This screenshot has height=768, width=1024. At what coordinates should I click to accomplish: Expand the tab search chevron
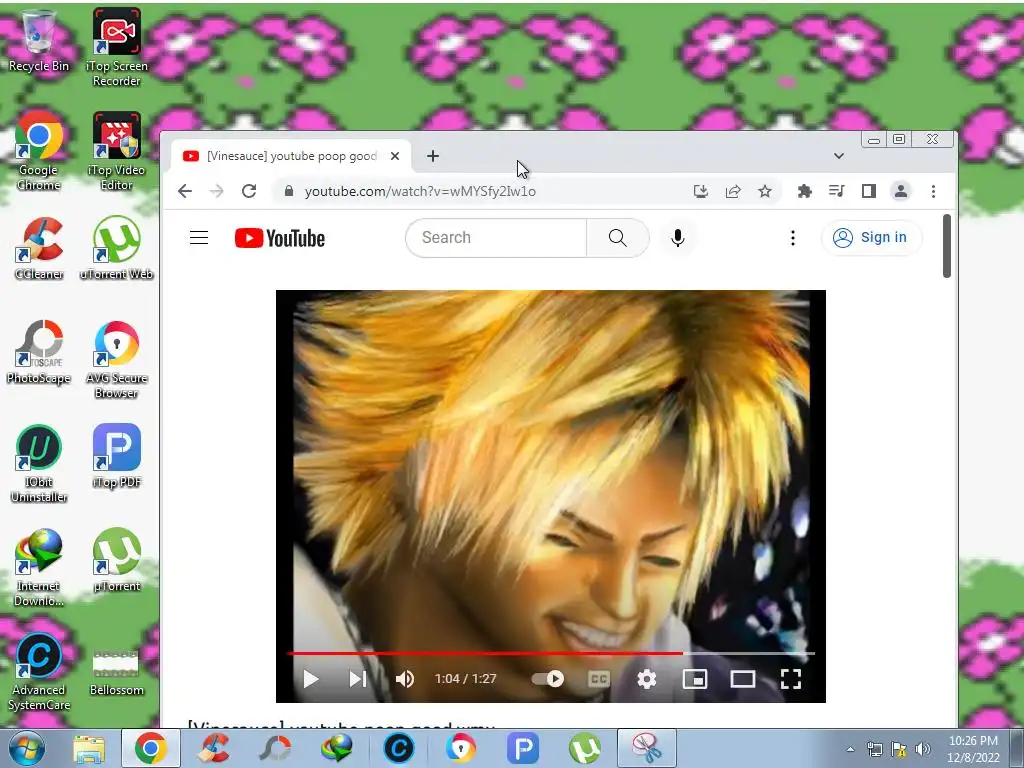839,156
